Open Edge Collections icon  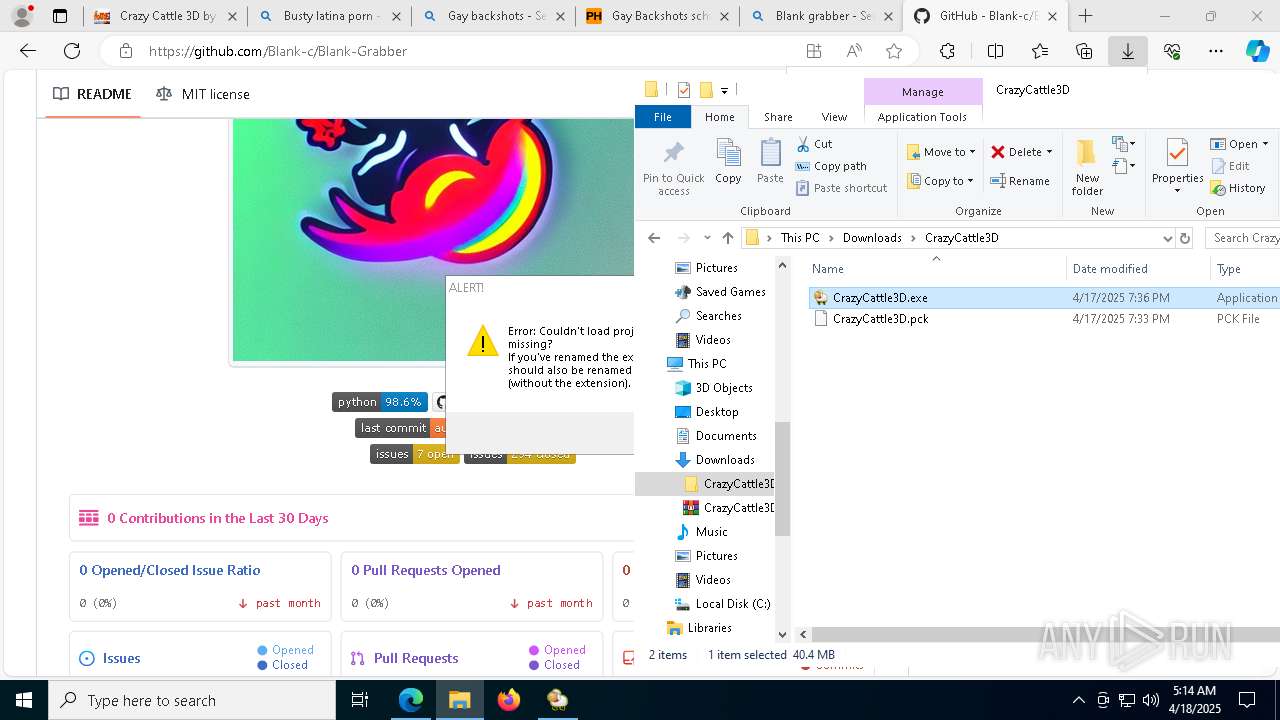1084,51
